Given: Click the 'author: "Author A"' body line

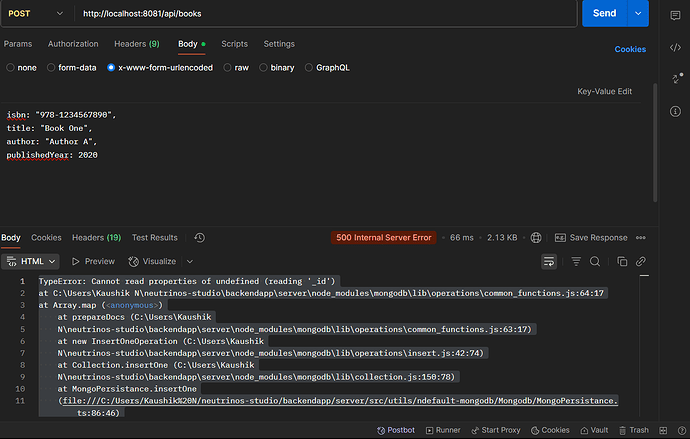Looking at the screenshot, I should [51, 142].
